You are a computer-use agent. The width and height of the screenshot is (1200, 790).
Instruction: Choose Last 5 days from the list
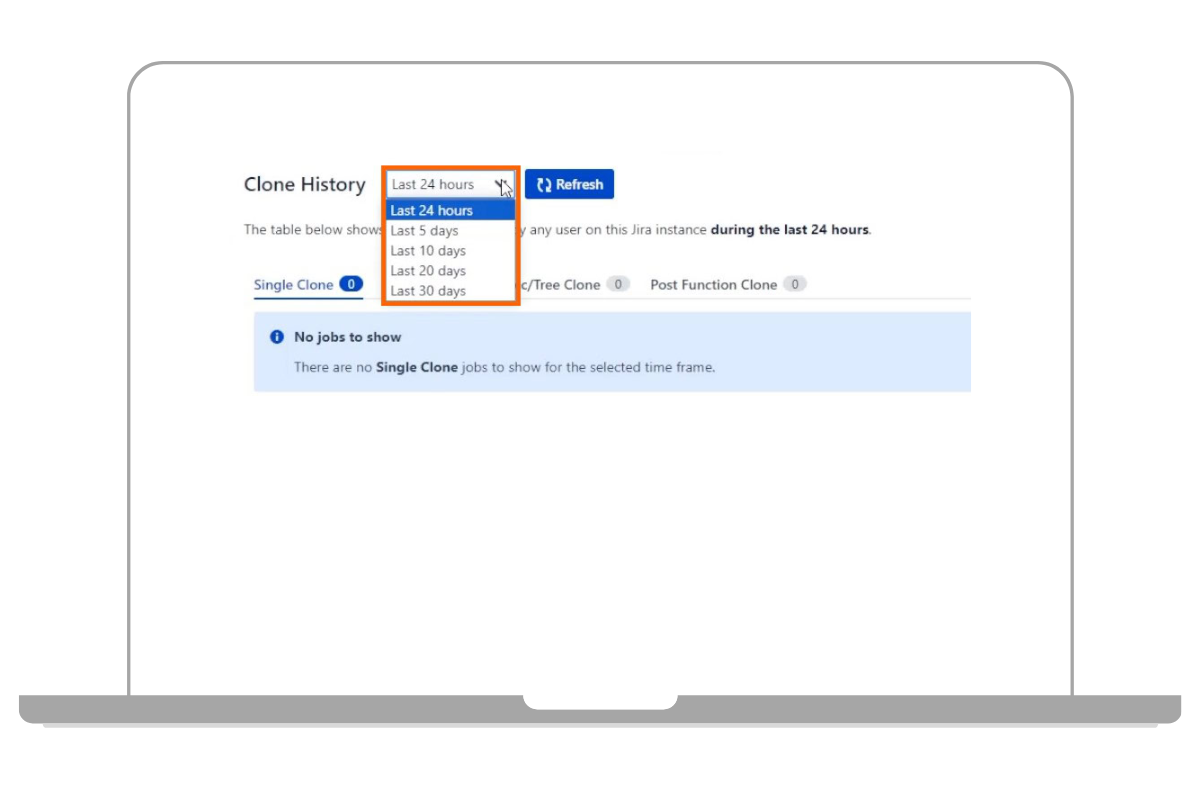pyautogui.click(x=424, y=231)
